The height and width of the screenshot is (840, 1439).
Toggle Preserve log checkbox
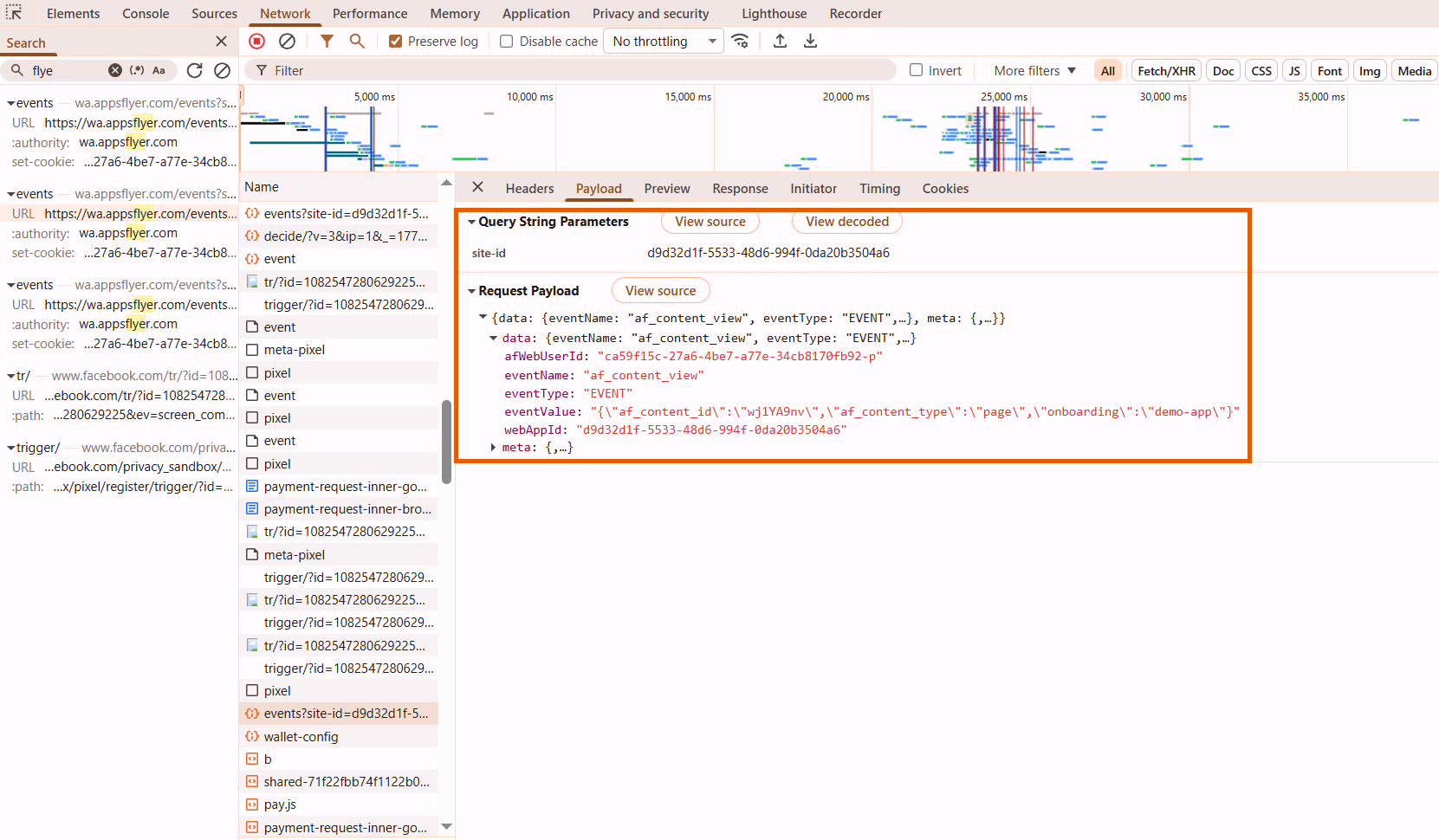396,42
